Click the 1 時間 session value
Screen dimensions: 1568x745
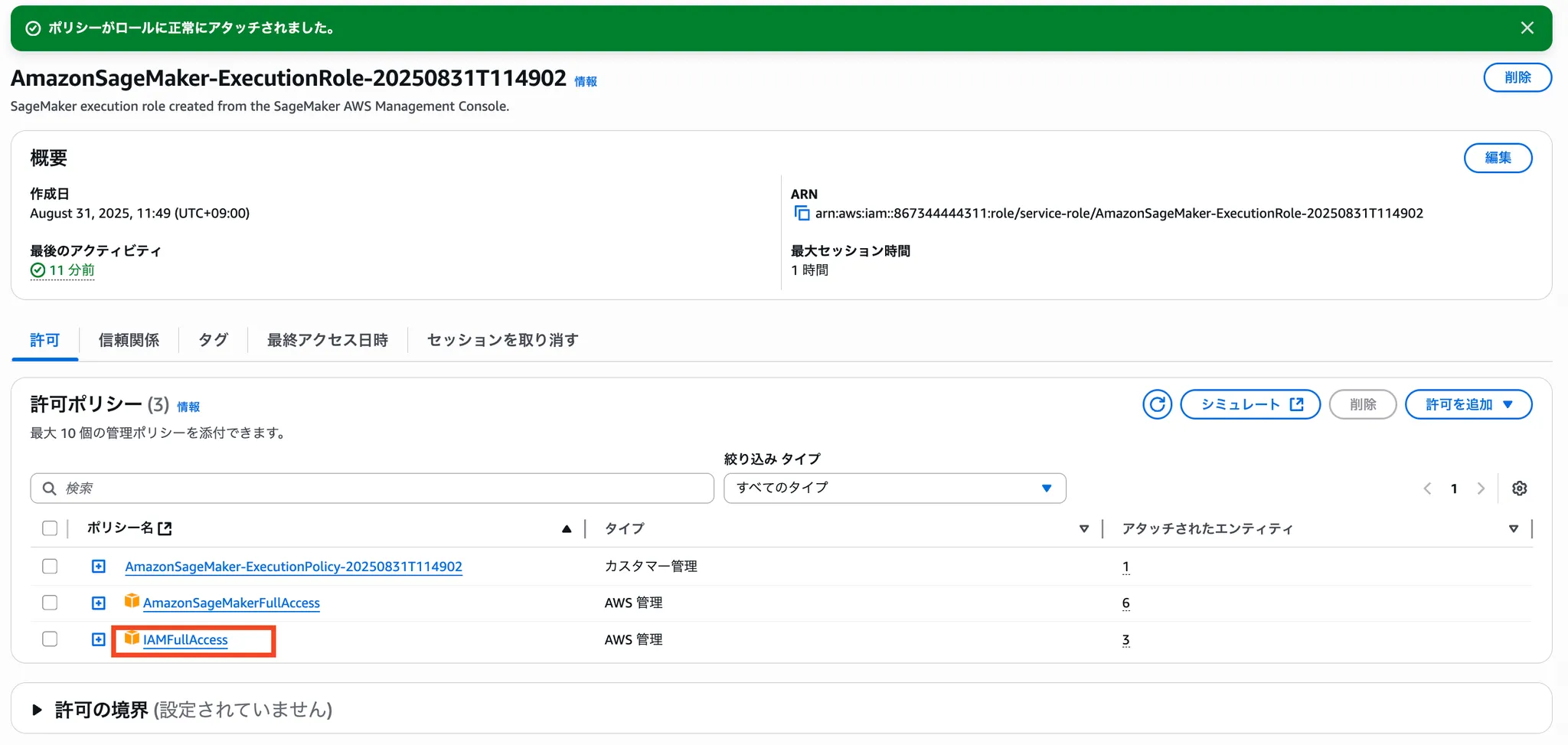click(x=809, y=270)
